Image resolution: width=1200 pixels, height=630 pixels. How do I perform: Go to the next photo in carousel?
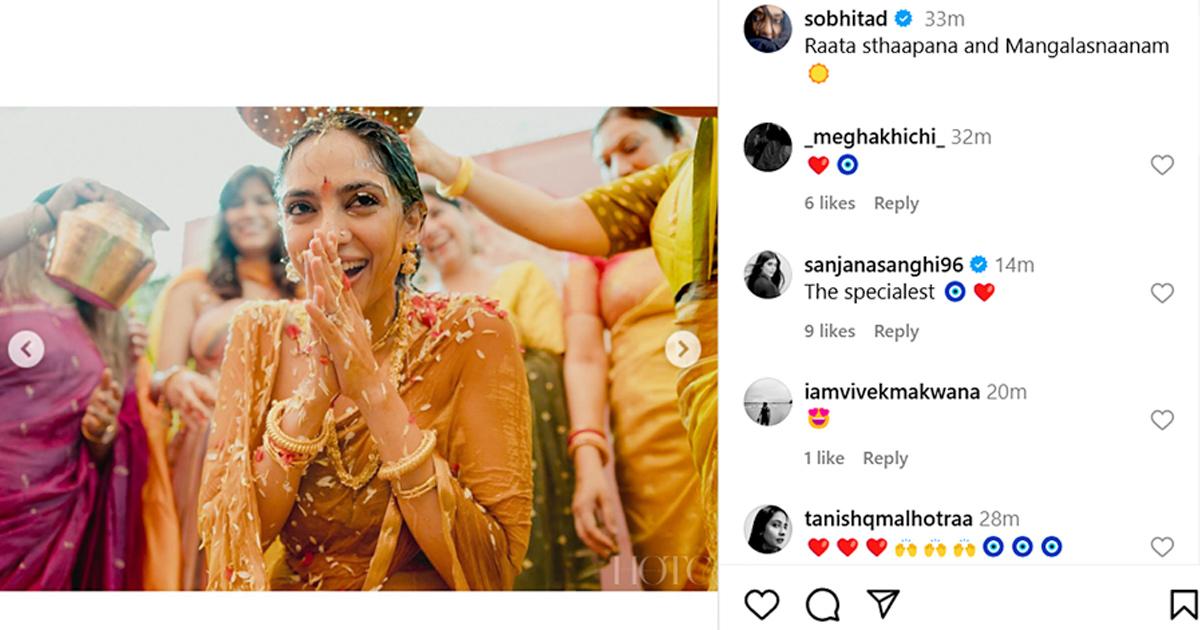pos(683,349)
